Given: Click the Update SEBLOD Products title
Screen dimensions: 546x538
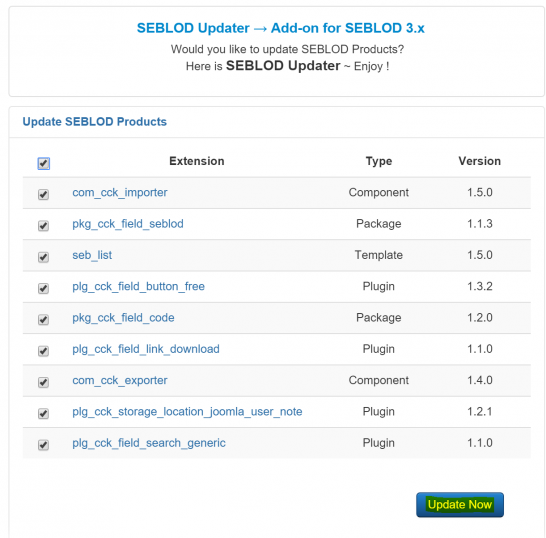Looking at the screenshot, I should coord(95,122).
